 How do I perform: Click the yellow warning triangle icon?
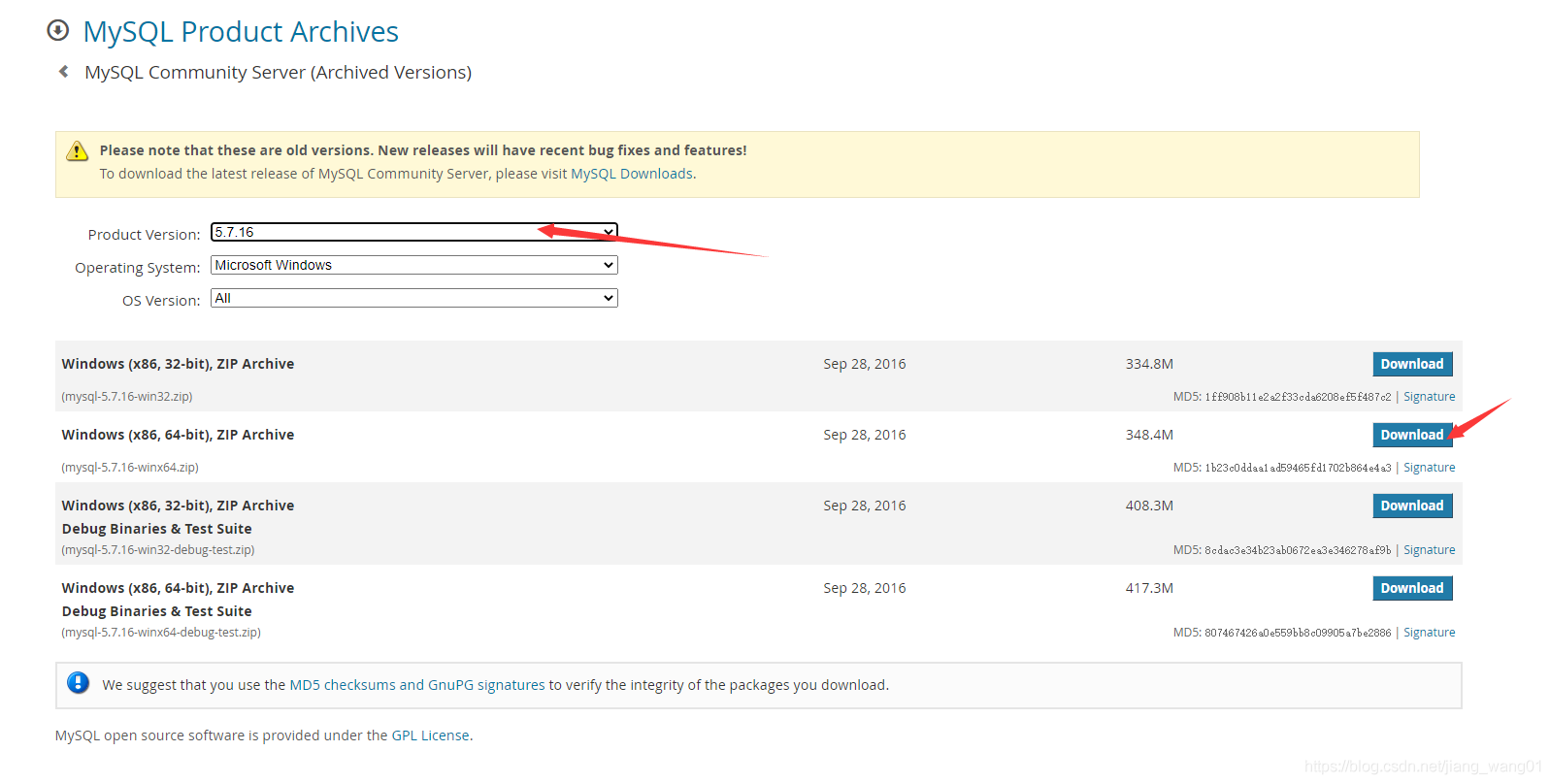pyautogui.click(x=77, y=151)
